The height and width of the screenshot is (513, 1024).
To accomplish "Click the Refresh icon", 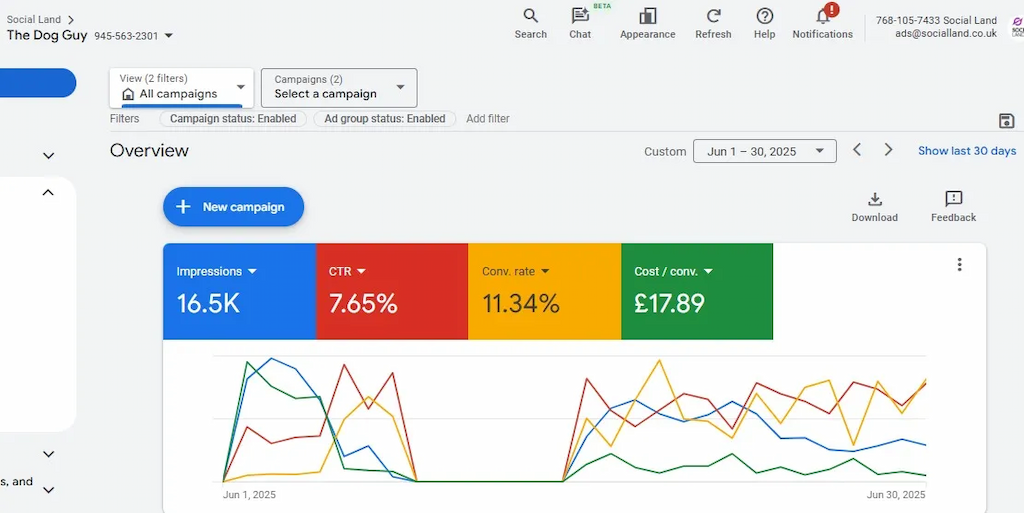I will point(713,16).
